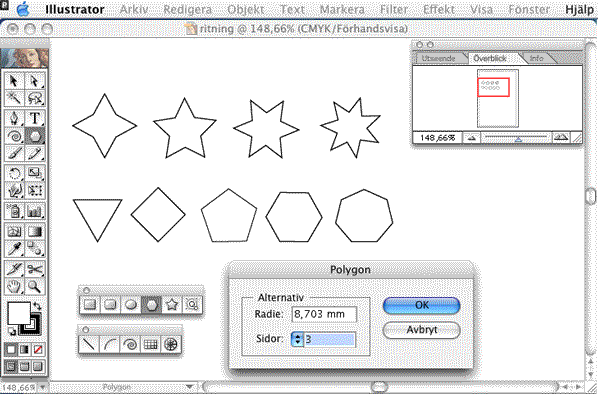Image resolution: width=598 pixels, height=395 pixels.
Task: Click the navigator zoom in button
Action: pos(561,138)
